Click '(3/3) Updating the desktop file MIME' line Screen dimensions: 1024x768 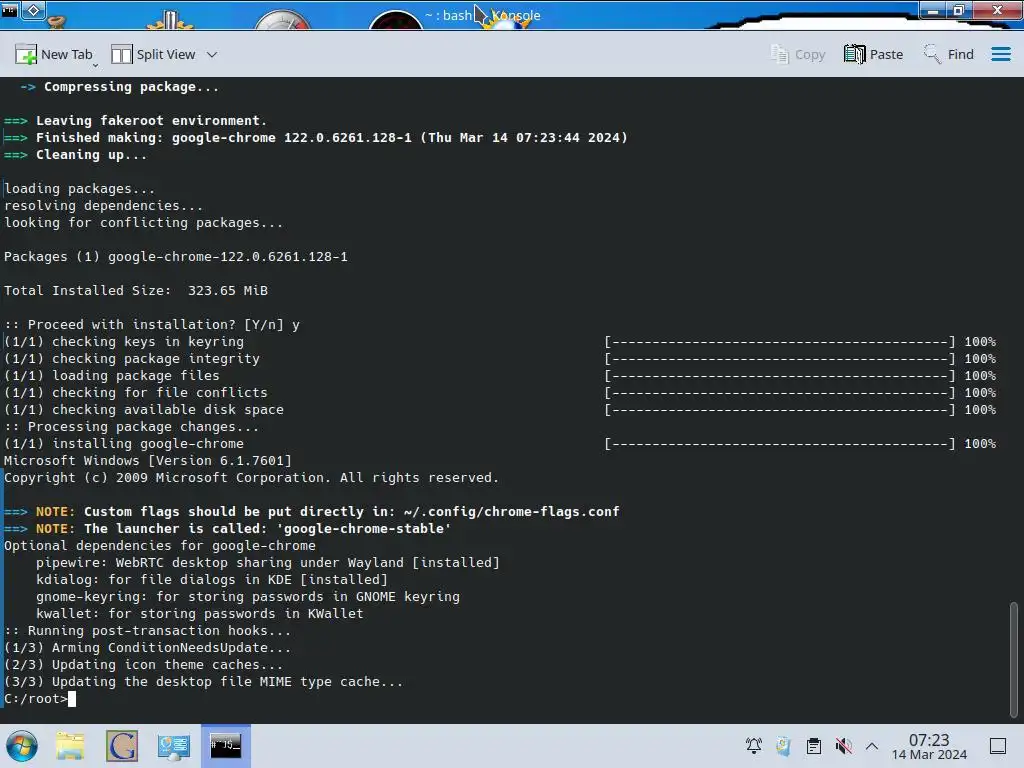coord(204,682)
